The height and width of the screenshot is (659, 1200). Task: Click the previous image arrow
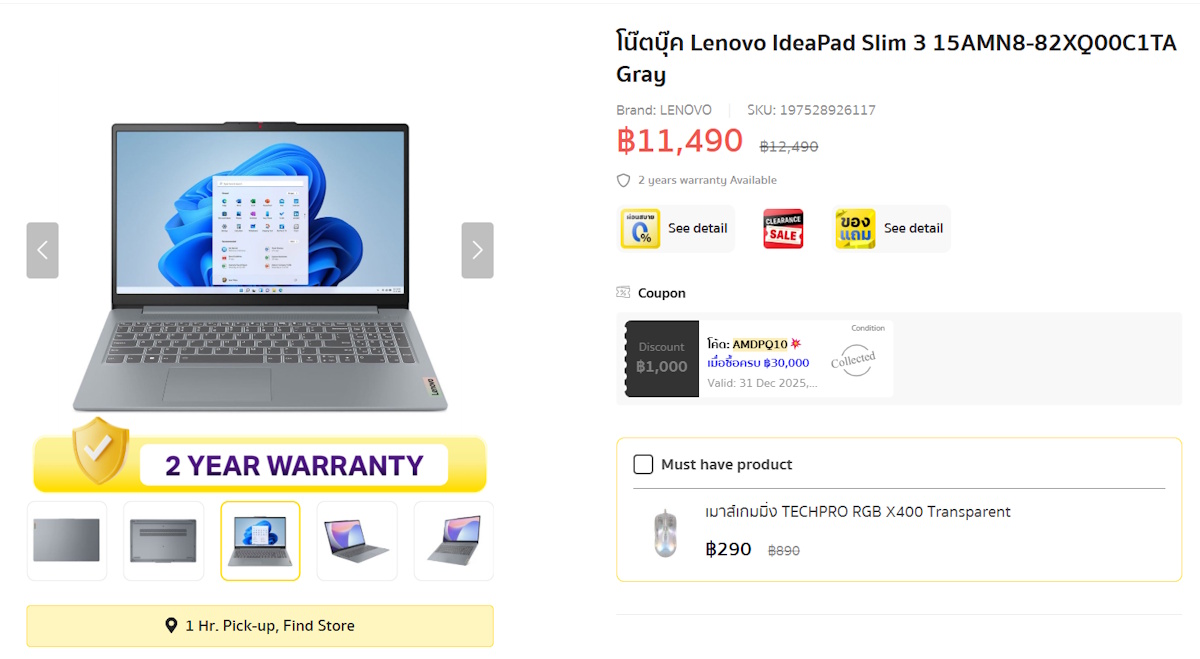(42, 250)
